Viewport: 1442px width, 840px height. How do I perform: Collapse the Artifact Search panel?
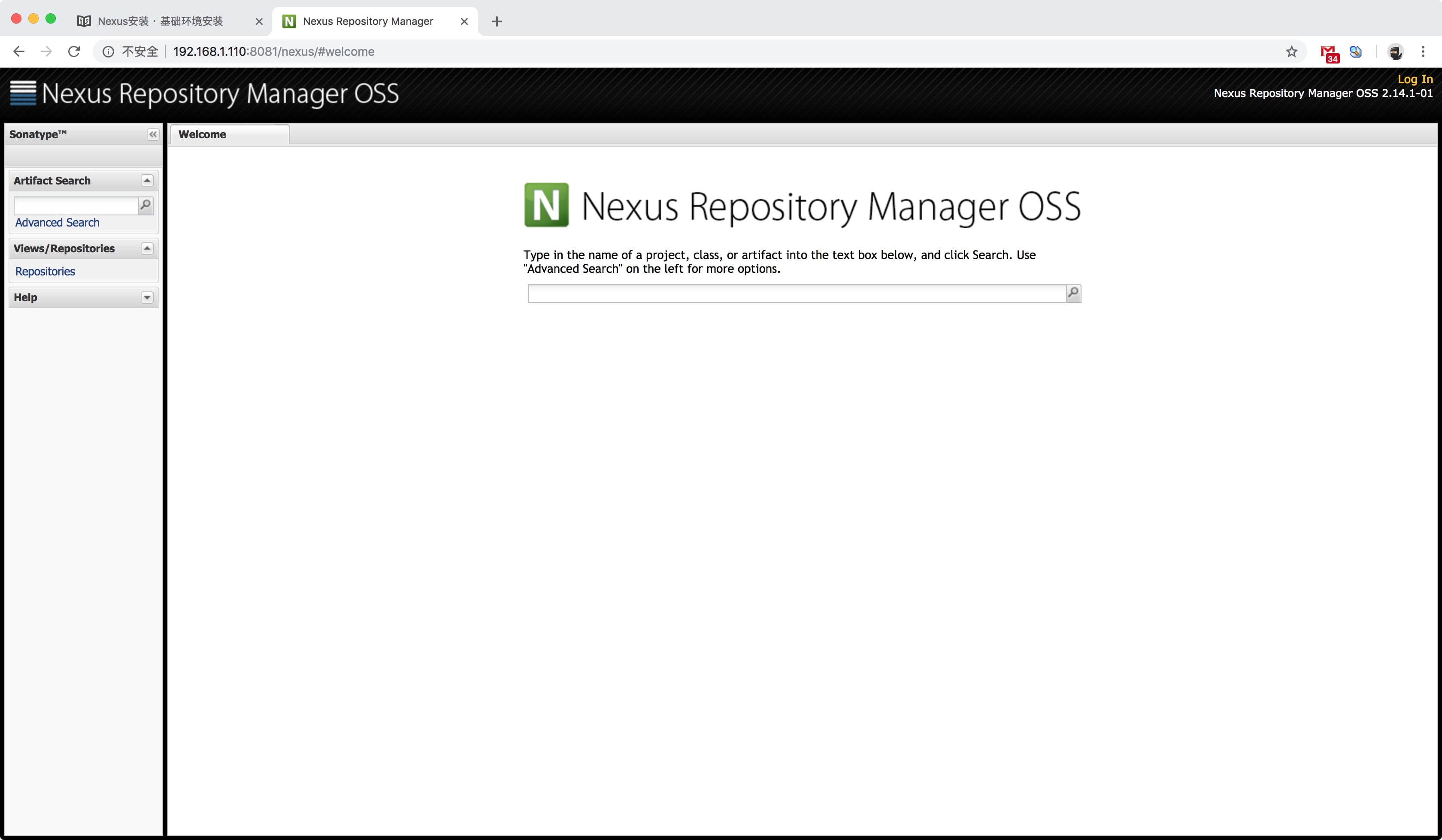pos(147,181)
